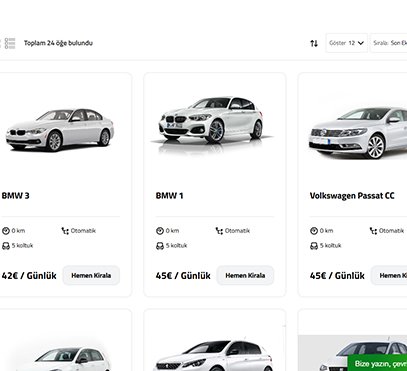Click the speedometer icon on BMW 3 card
This screenshot has height=371, width=407.
[x=6, y=231]
